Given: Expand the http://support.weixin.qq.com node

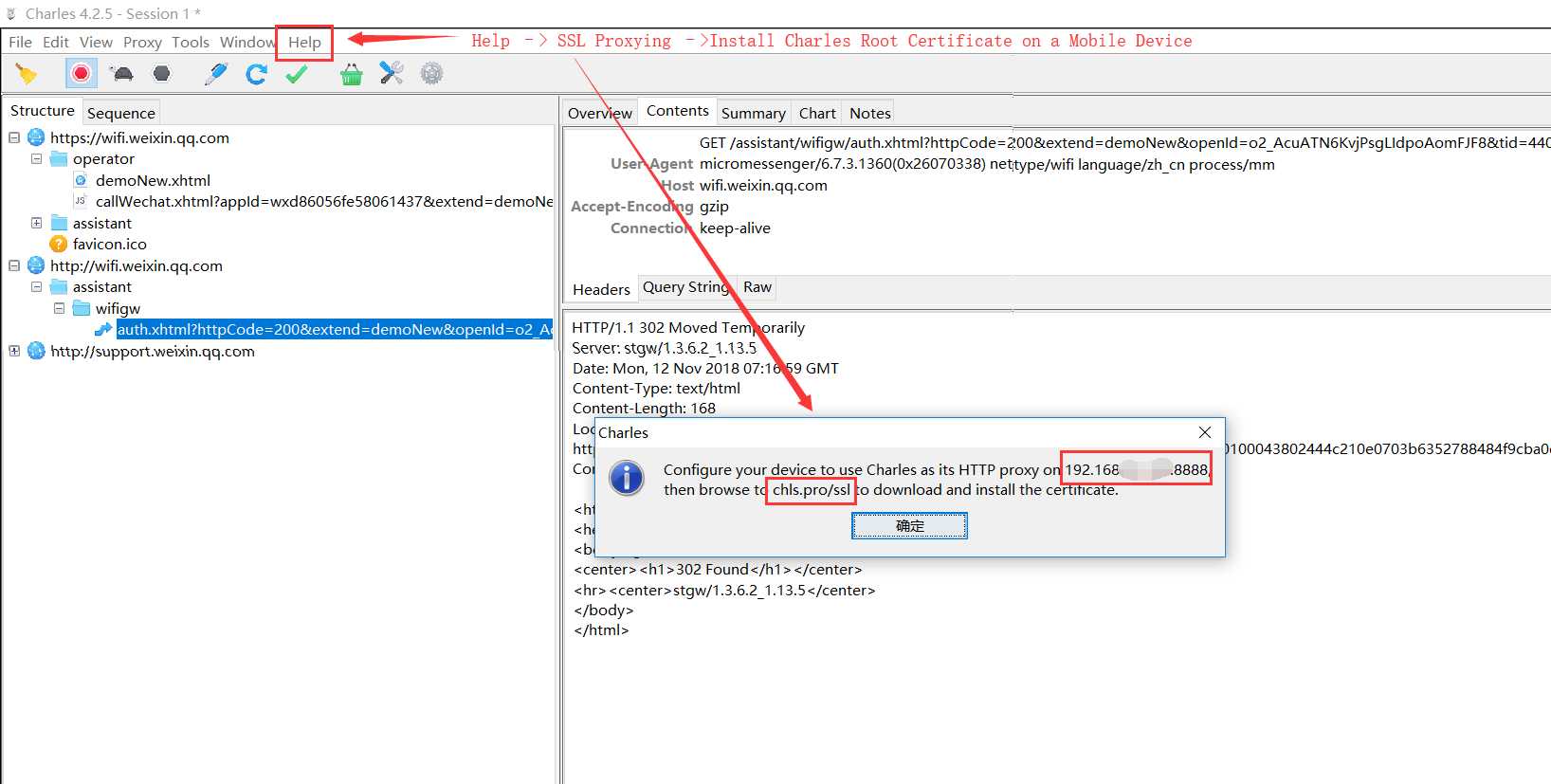Looking at the screenshot, I should click(14, 351).
